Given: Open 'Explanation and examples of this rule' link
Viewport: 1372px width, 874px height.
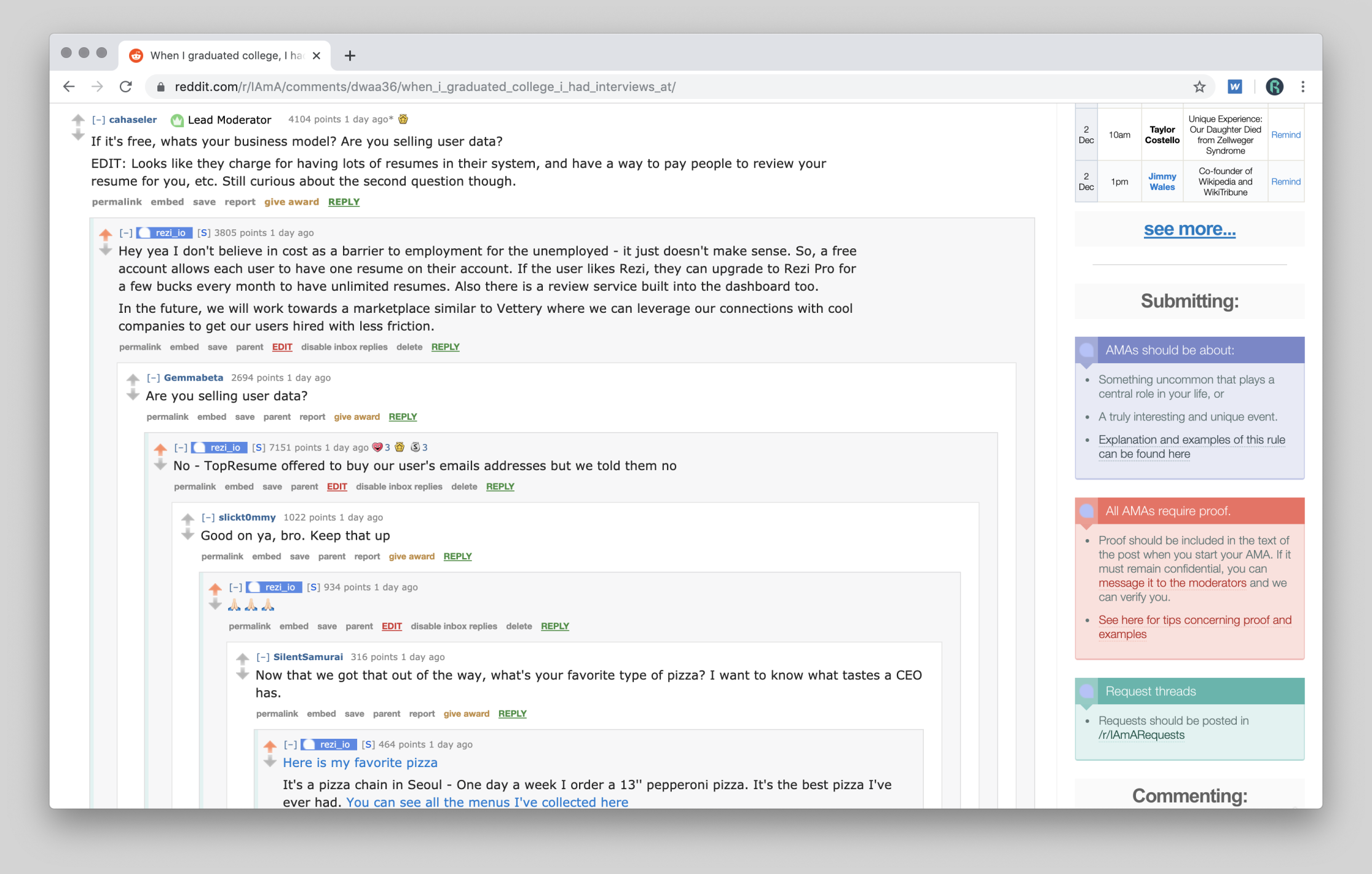Looking at the screenshot, I should pyautogui.click(x=1191, y=447).
